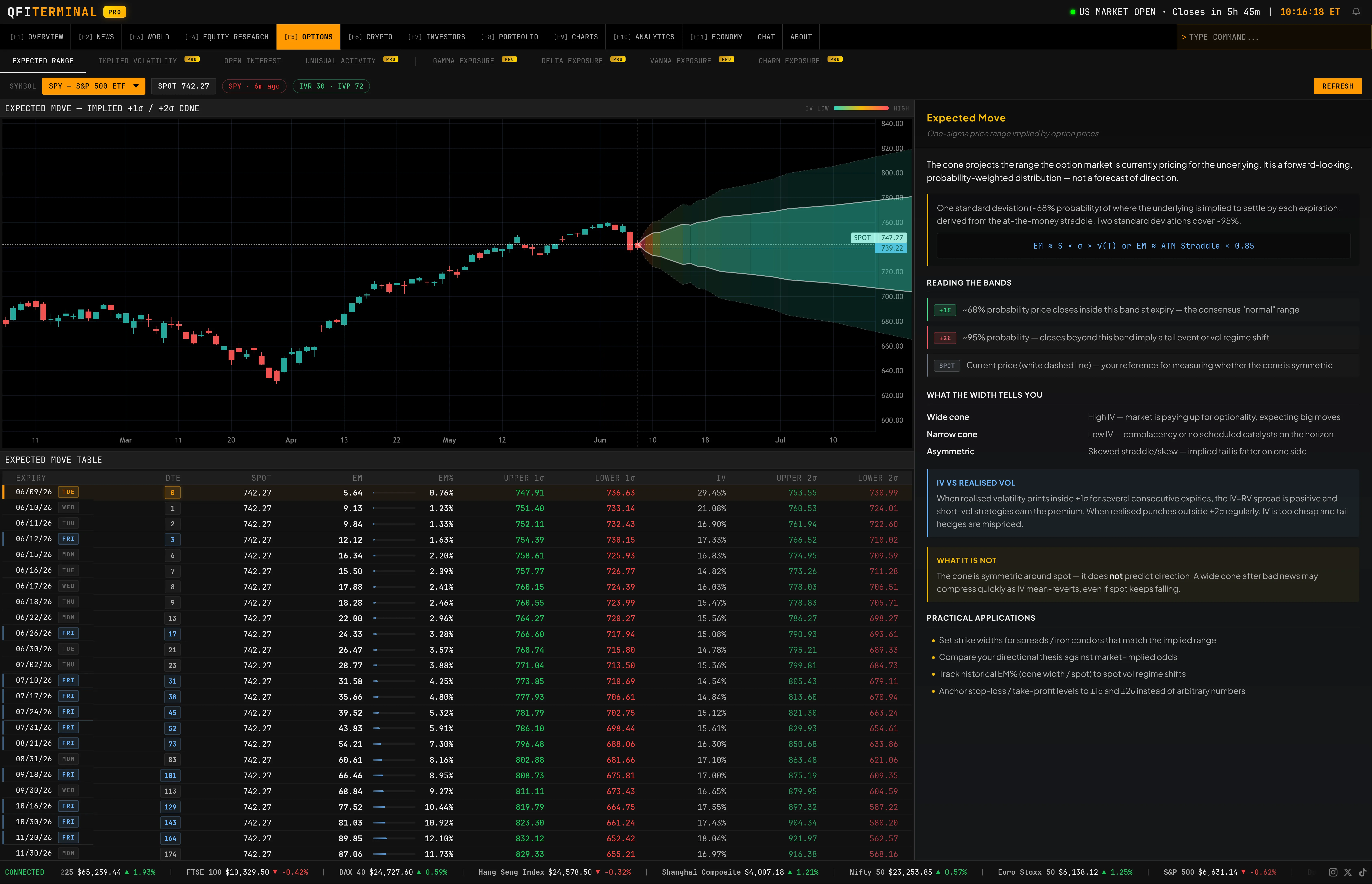Click the ±1Σ band legend badge
This screenshot has height=884, width=1372.
click(945, 310)
